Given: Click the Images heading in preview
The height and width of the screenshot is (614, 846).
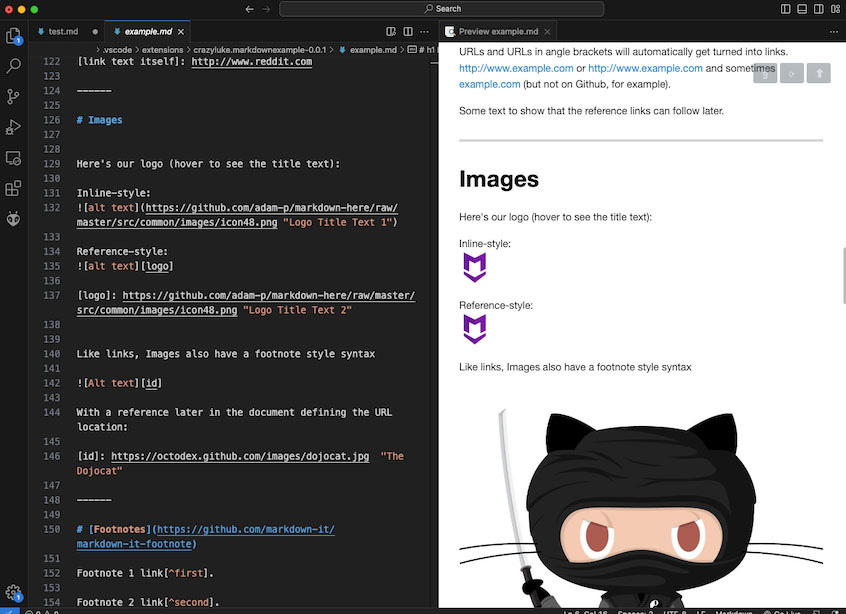Looking at the screenshot, I should pos(499,179).
